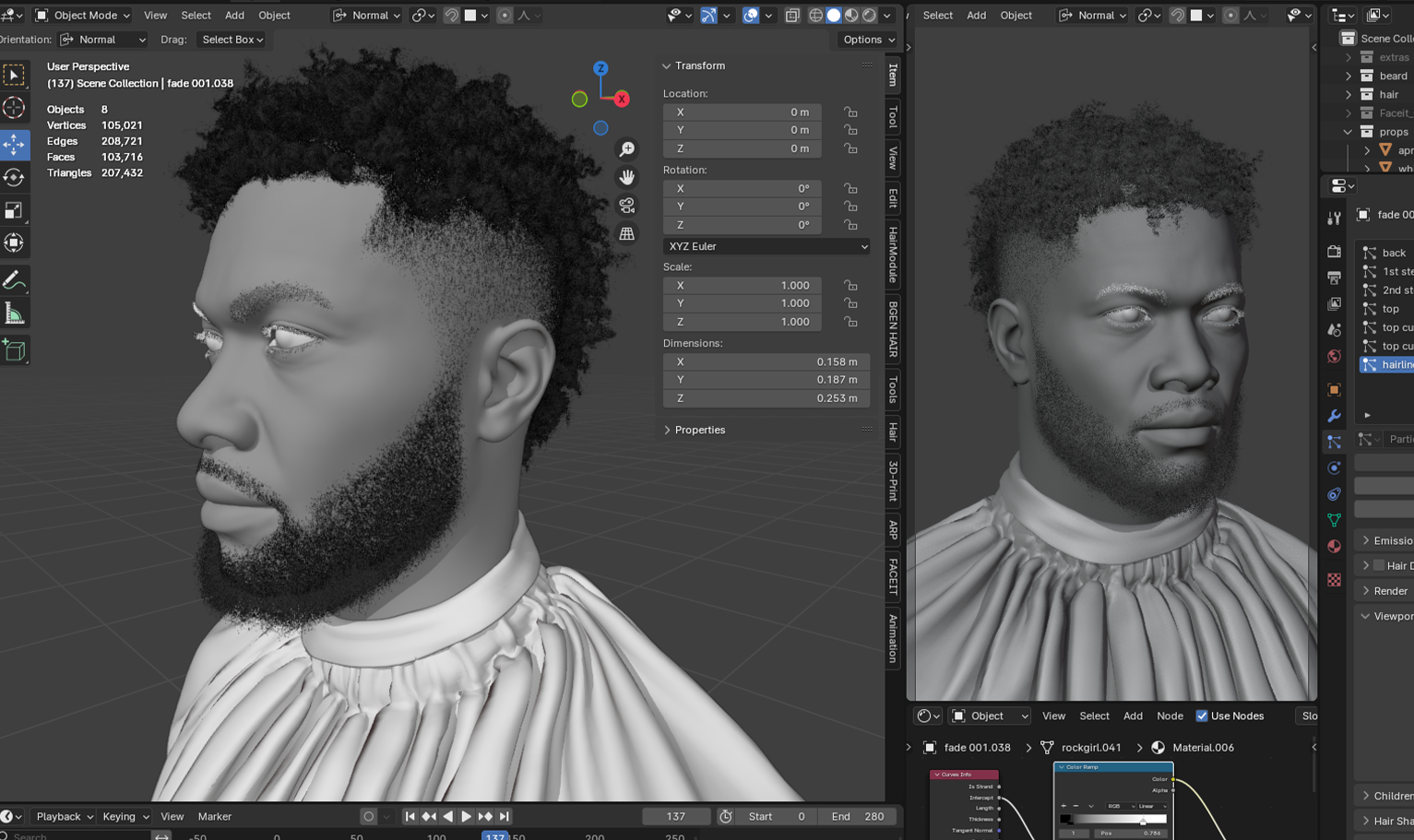
Task: Switch to the FACEIT sidebar tab
Action: (893, 576)
